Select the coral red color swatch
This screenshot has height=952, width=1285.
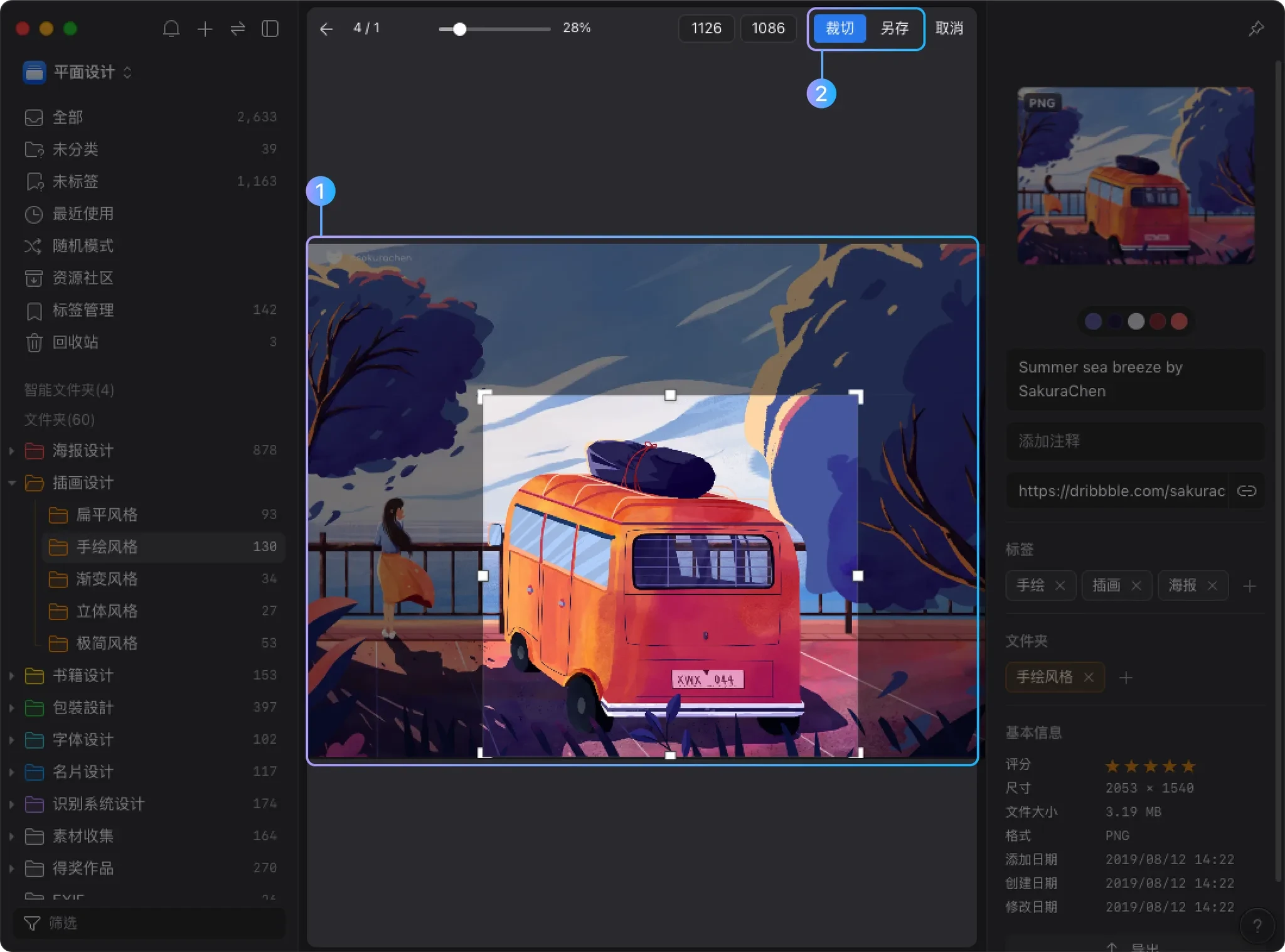coord(1179,321)
